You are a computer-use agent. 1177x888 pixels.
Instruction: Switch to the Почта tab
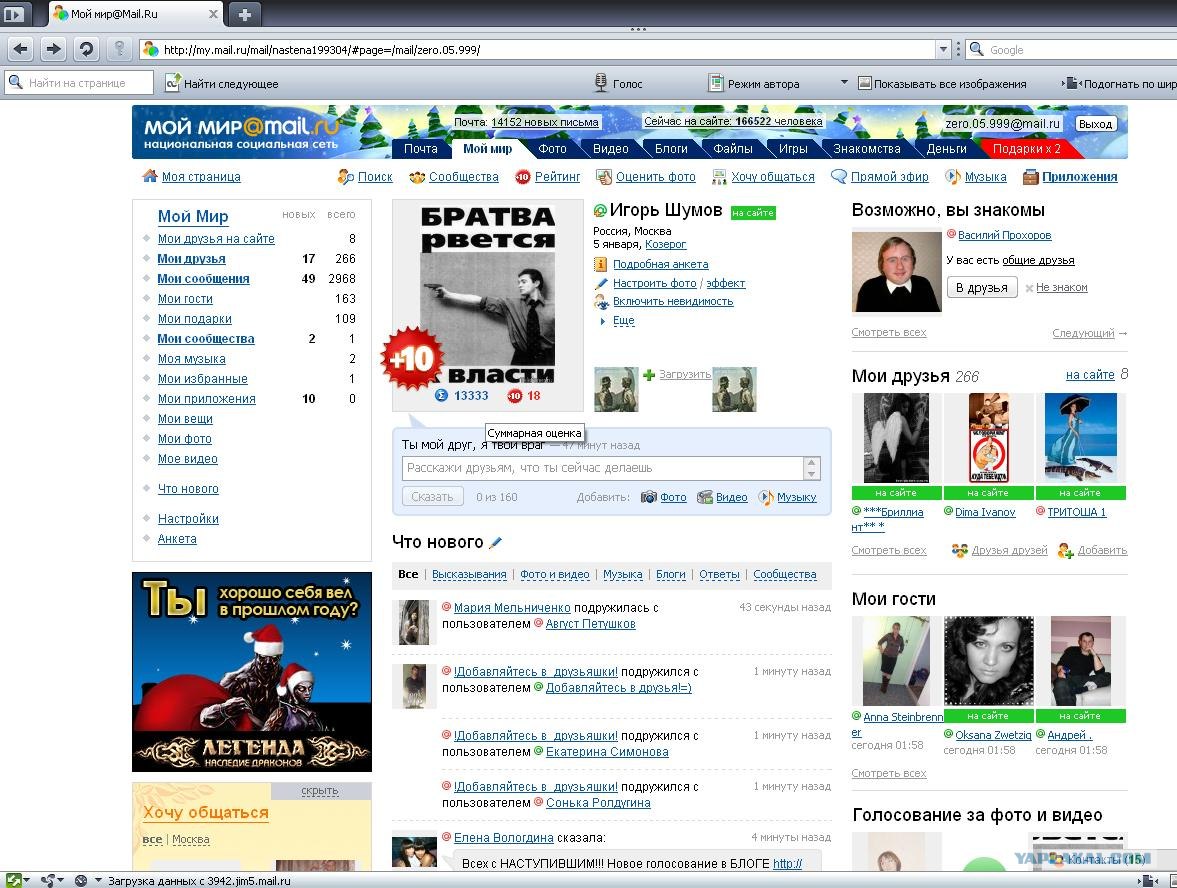point(420,149)
